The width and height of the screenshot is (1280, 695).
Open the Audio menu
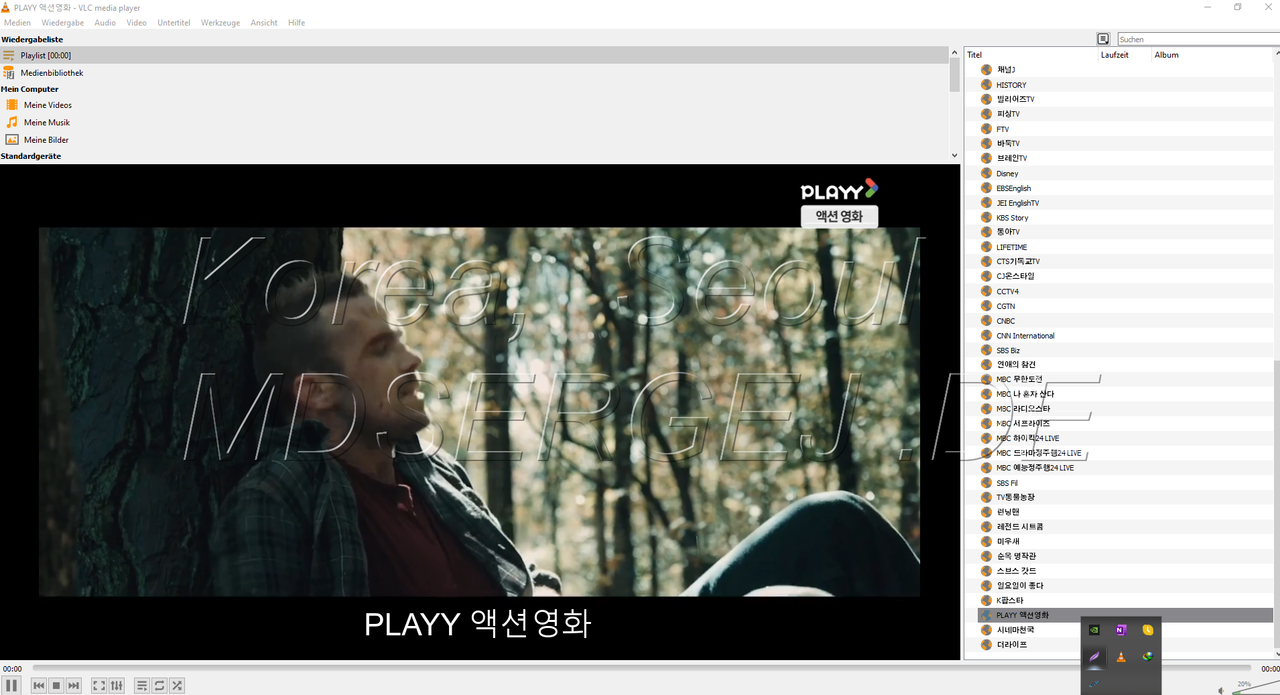tap(105, 22)
